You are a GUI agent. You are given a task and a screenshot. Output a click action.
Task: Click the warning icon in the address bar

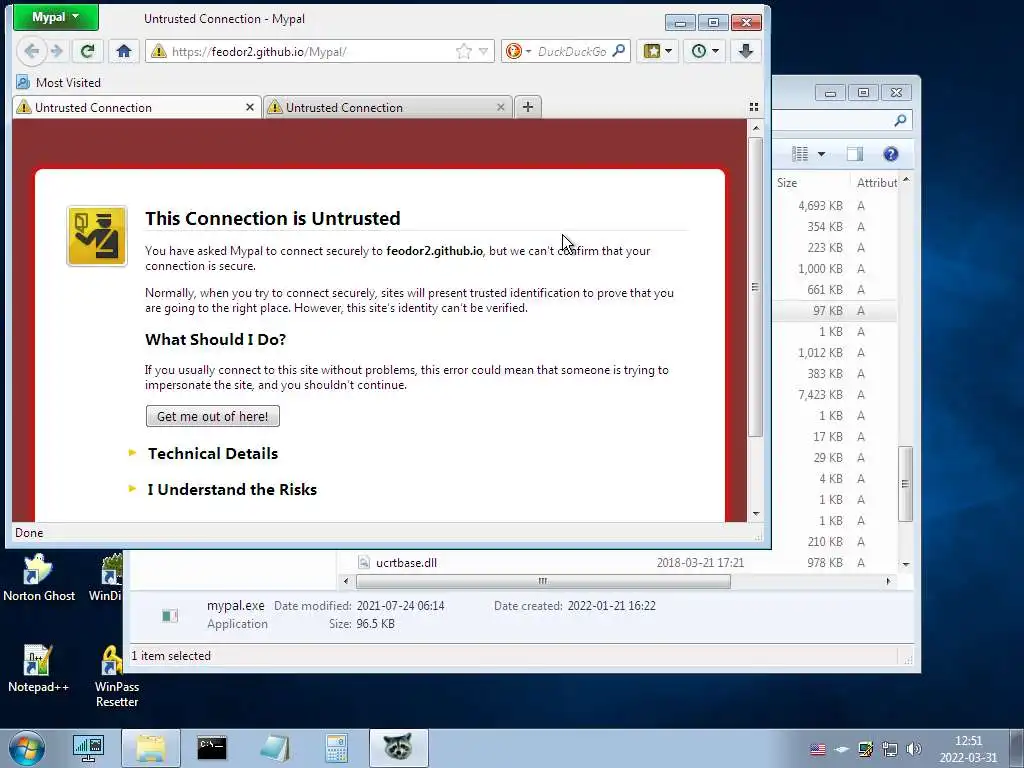(158, 51)
